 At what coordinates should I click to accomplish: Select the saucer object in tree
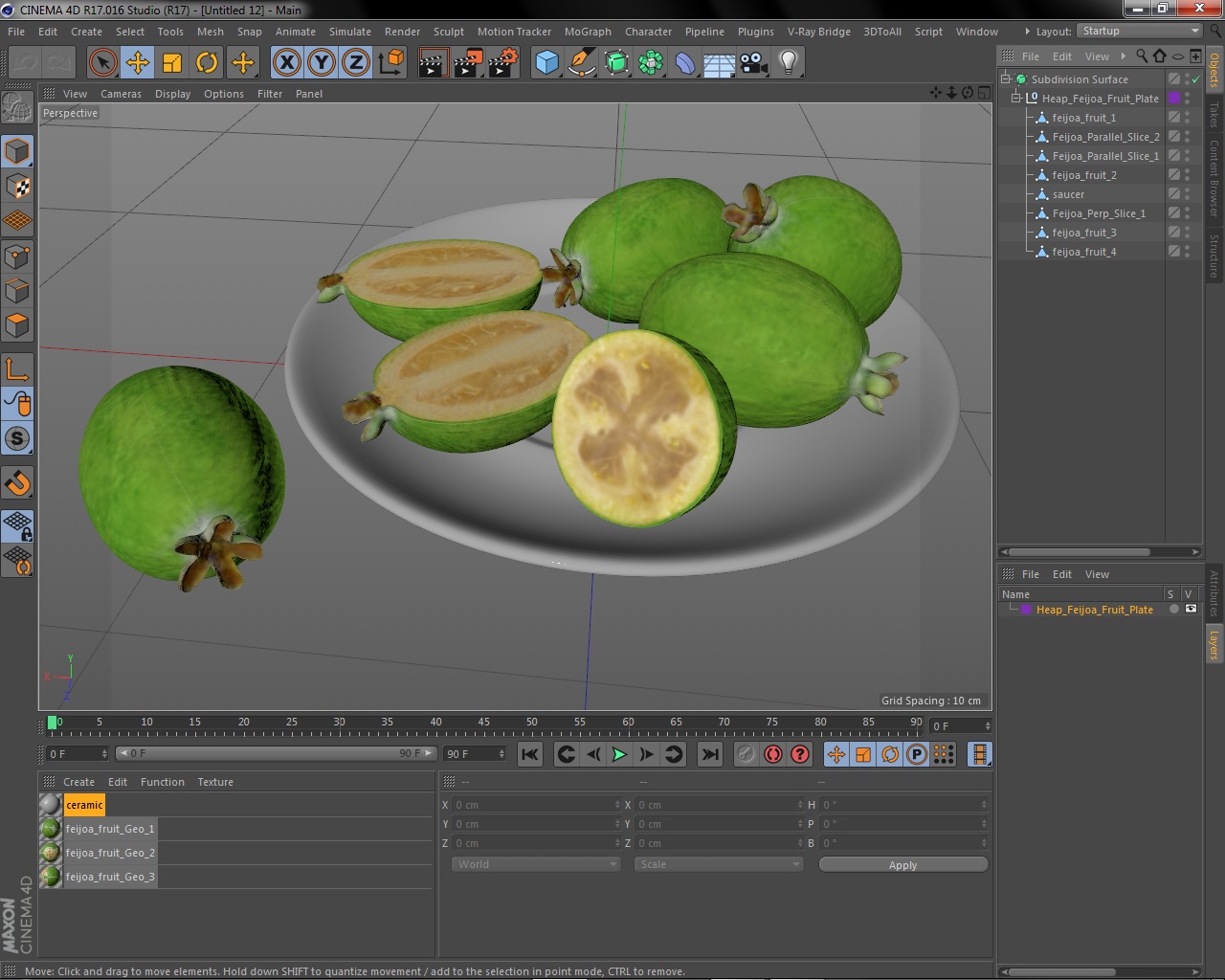(x=1068, y=194)
